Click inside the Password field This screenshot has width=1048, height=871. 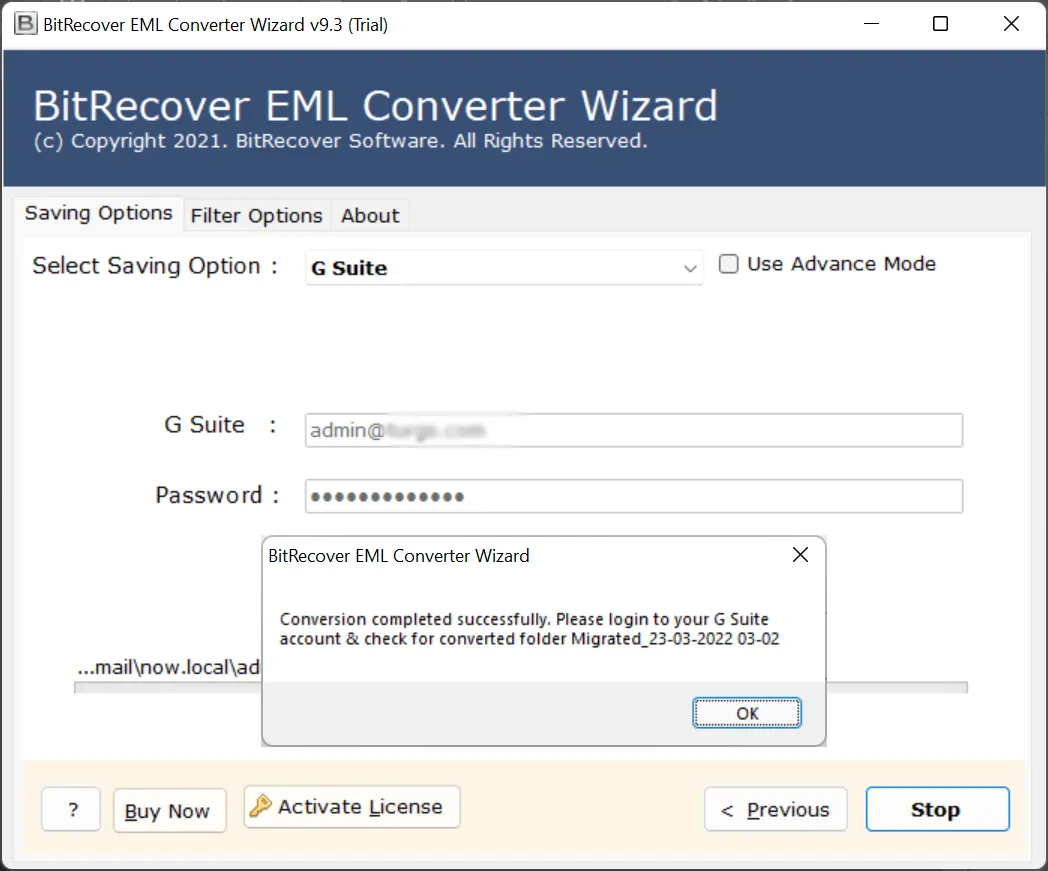coord(633,496)
